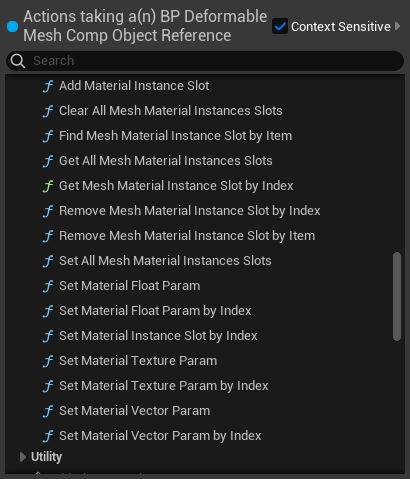Click the magnifying glass search icon

(18, 61)
